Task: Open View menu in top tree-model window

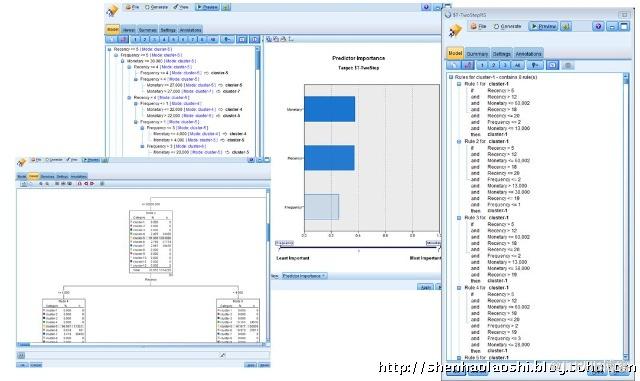Action: [x=181, y=7]
